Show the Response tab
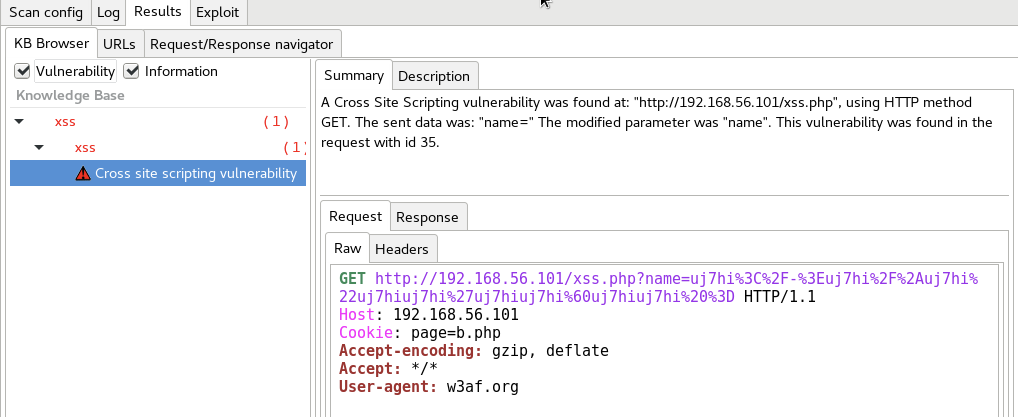The width and height of the screenshot is (1018, 417). pos(427,217)
